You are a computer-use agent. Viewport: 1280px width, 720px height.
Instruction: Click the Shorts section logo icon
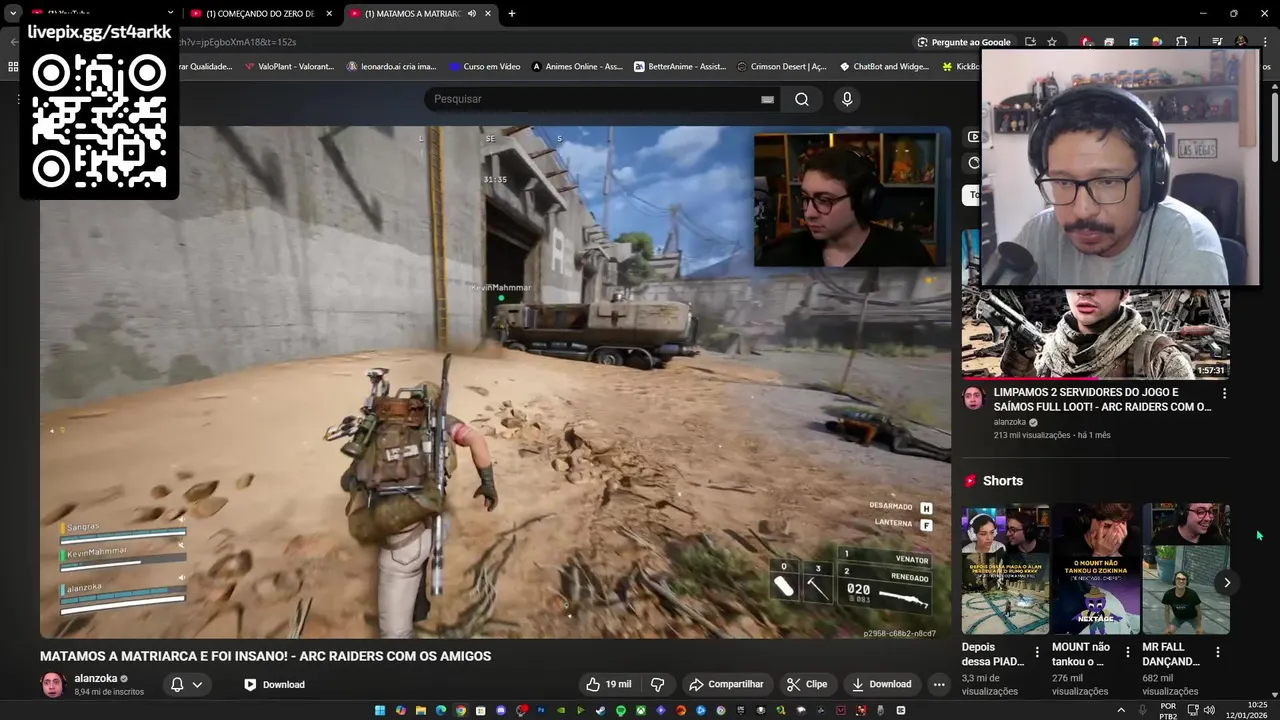click(x=970, y=481)
